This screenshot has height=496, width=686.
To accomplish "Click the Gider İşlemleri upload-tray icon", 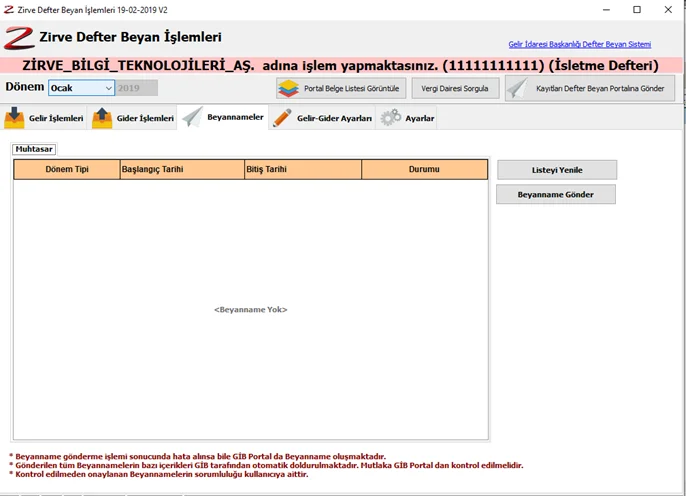I will pyautogui.click(x=102, y=118).
